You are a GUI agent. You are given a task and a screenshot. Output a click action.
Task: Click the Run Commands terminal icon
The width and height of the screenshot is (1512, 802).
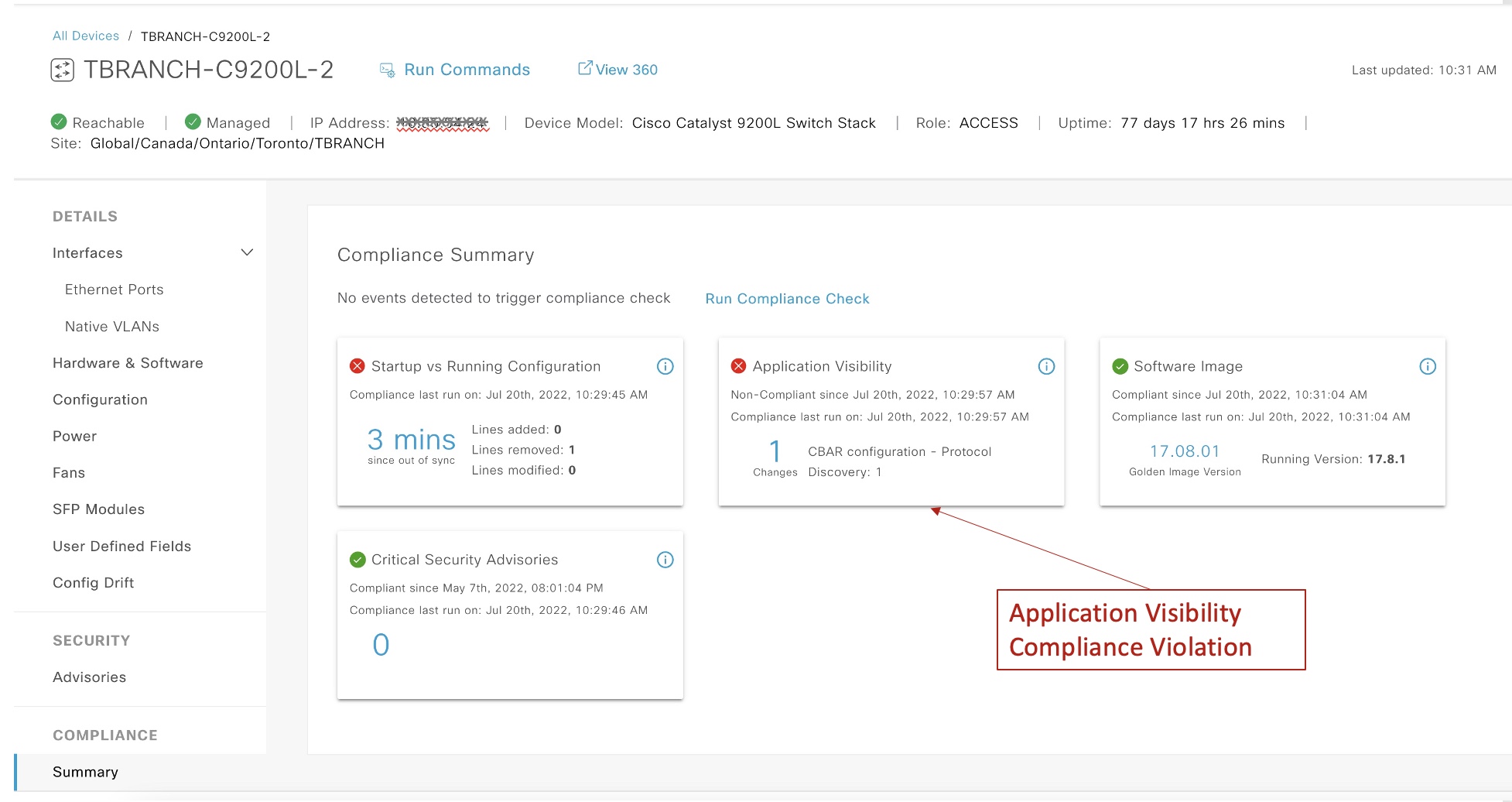click(x=387, y=70)
